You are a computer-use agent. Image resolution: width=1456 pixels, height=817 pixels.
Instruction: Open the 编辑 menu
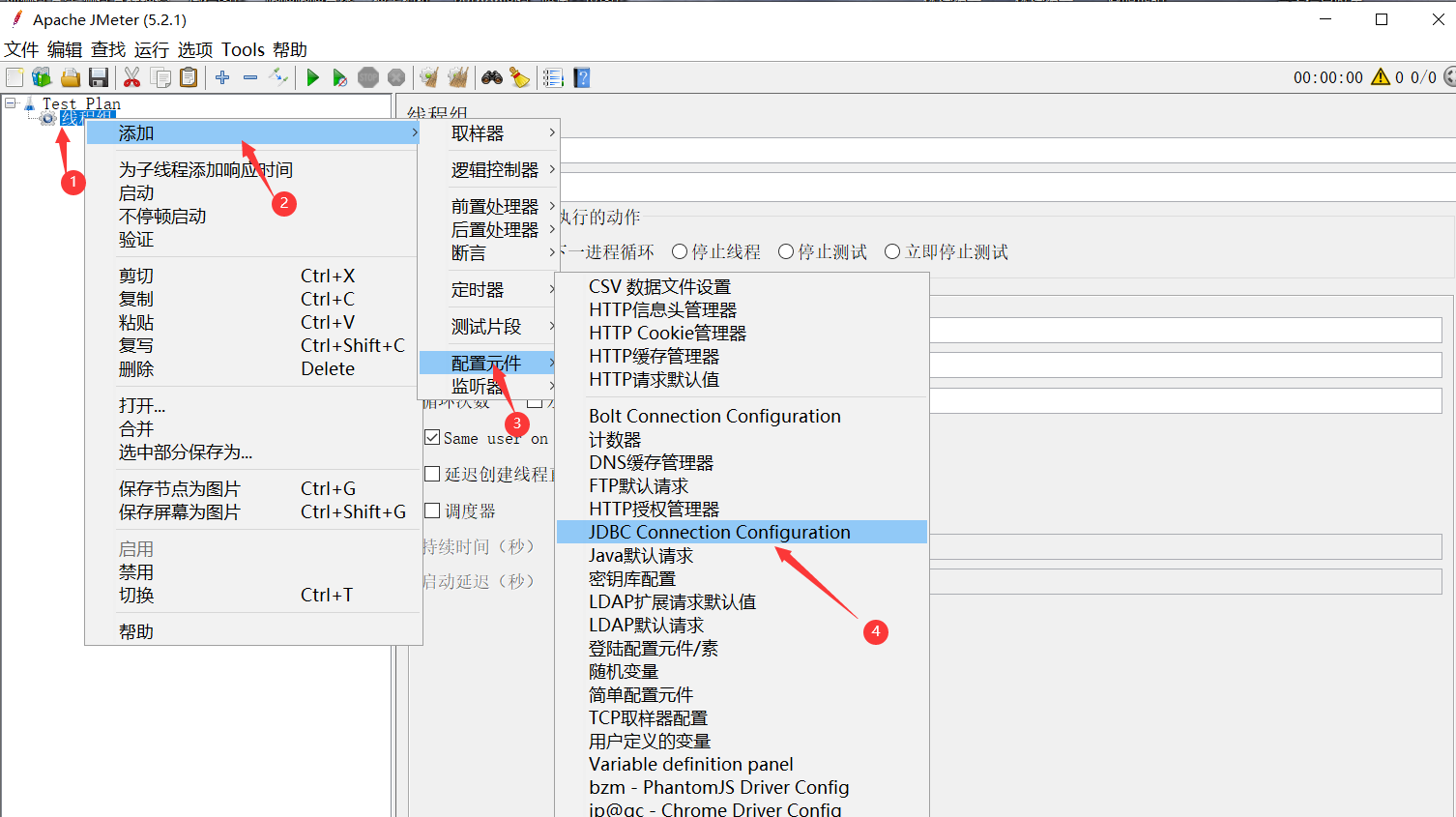pyautogui.click(x=65, y=49)
